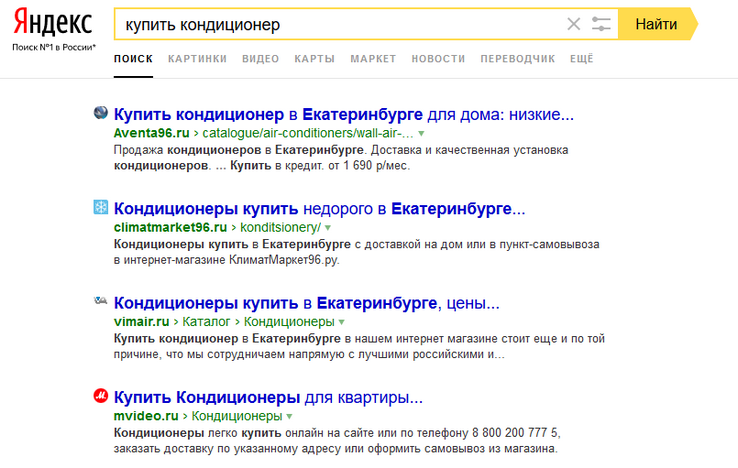Click the Кондиционеры breadcrumb of vimair.ru
The image size is (738, 468).
[x=289, y=322]
